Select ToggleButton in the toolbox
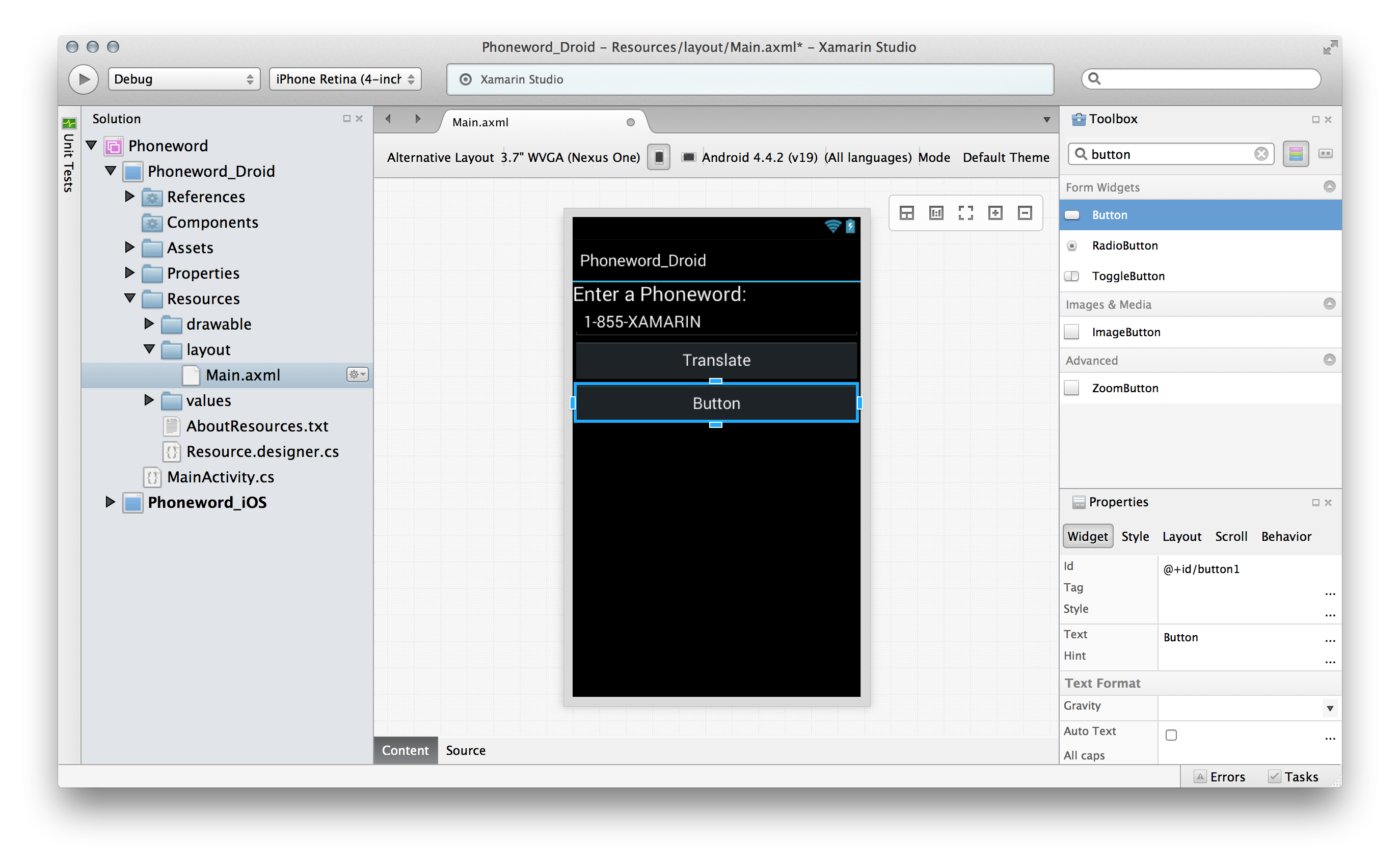Image resolution: width=1400 pixels, height=868 pixels. pyautogui.click(x=1128, y=276)
